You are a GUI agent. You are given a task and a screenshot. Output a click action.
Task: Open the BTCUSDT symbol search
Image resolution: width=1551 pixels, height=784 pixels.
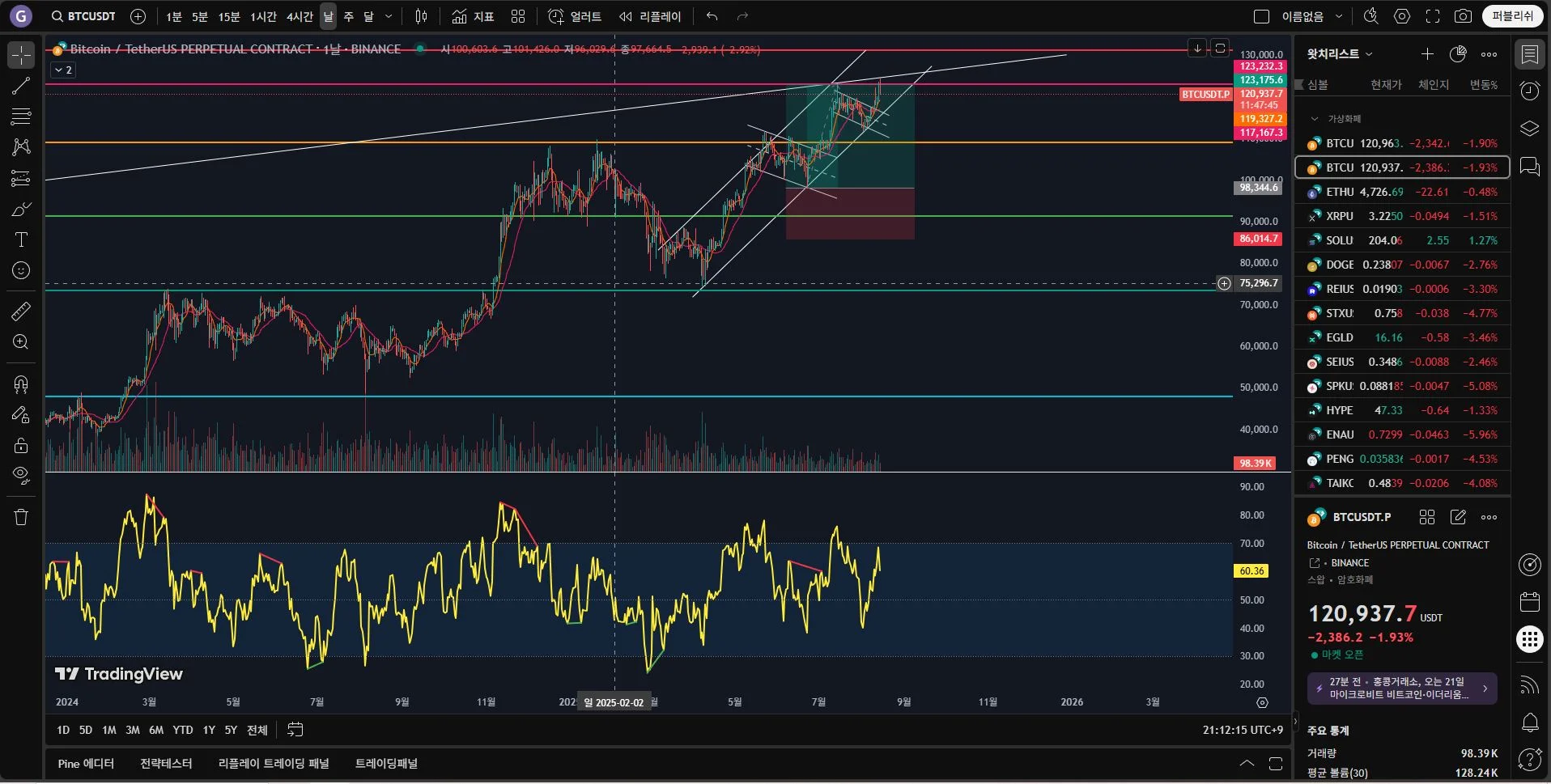83,16
